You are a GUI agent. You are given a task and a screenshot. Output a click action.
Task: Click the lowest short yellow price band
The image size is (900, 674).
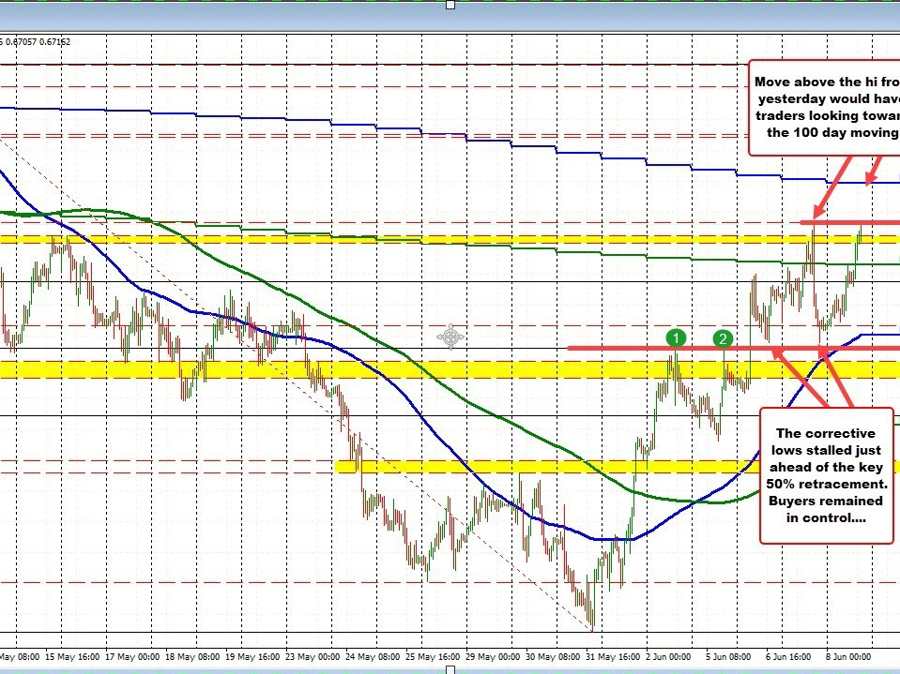500,466
